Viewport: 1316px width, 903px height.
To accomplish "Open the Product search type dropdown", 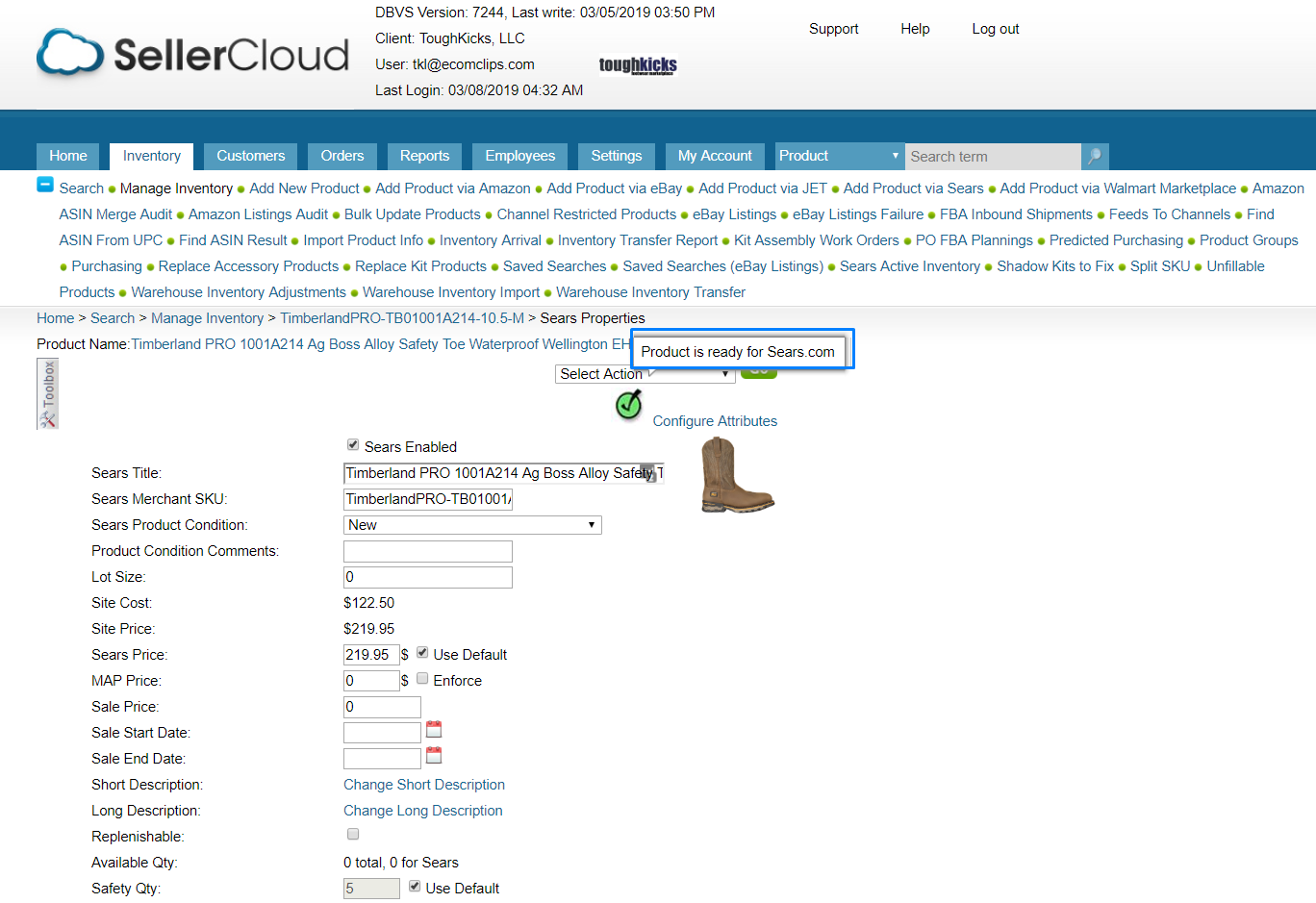I will point(840,156).
